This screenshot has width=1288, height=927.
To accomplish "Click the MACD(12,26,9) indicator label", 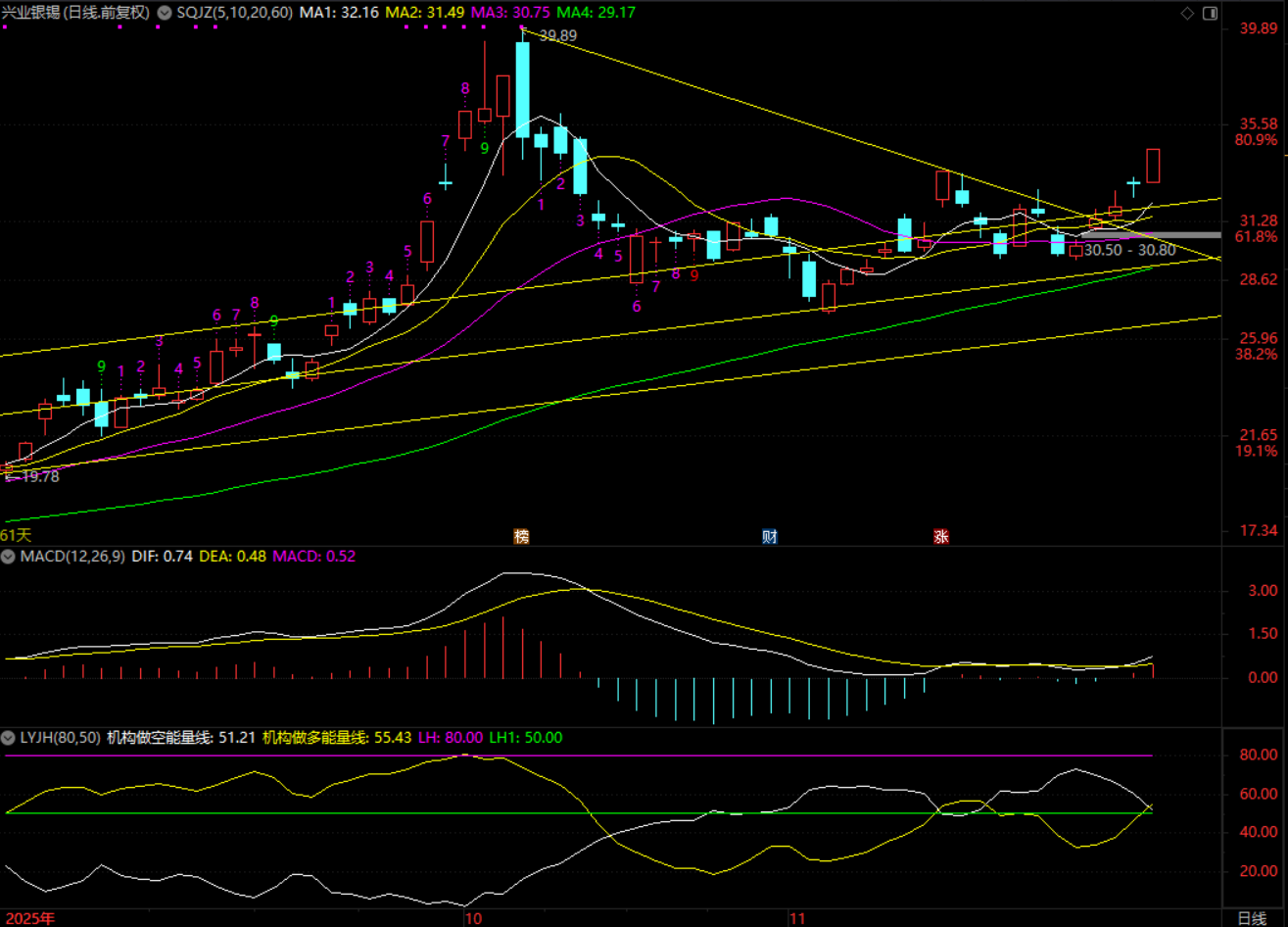I will coord(72,557).
